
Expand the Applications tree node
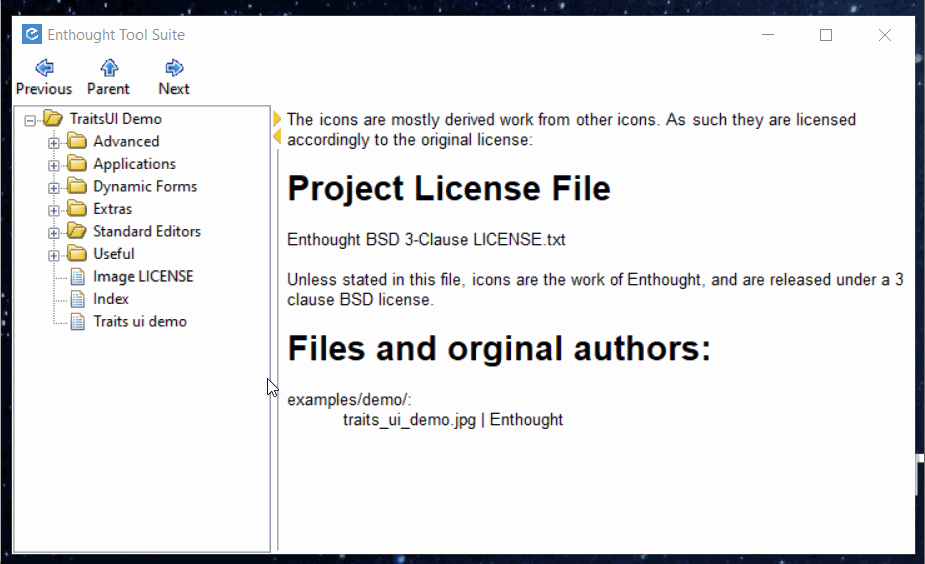point(54,165)
